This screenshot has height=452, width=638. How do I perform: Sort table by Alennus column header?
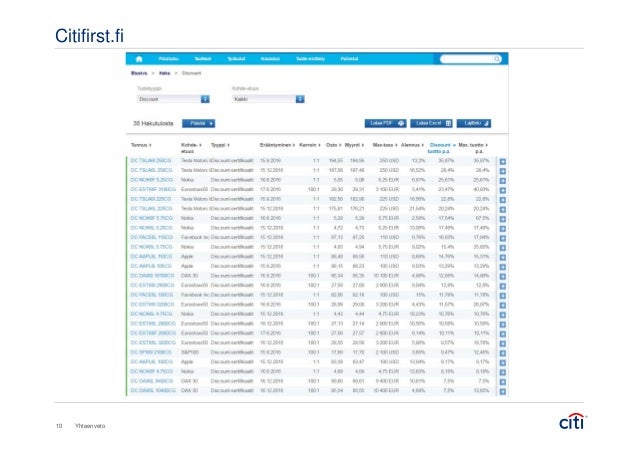tap(412, 145)
